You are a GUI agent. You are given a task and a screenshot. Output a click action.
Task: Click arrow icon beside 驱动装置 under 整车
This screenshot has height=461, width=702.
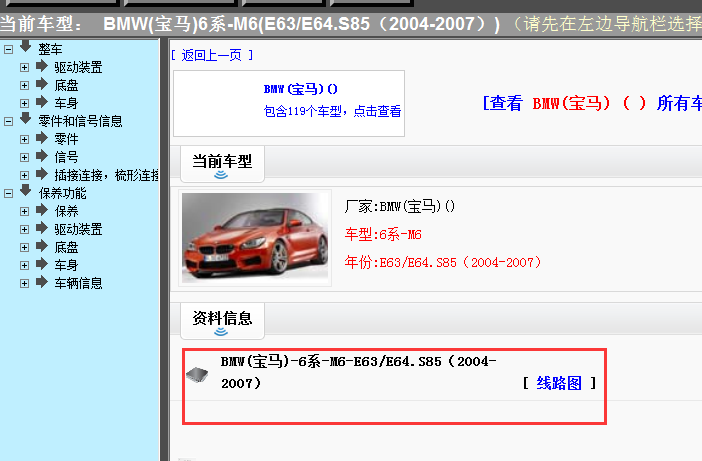42,66
